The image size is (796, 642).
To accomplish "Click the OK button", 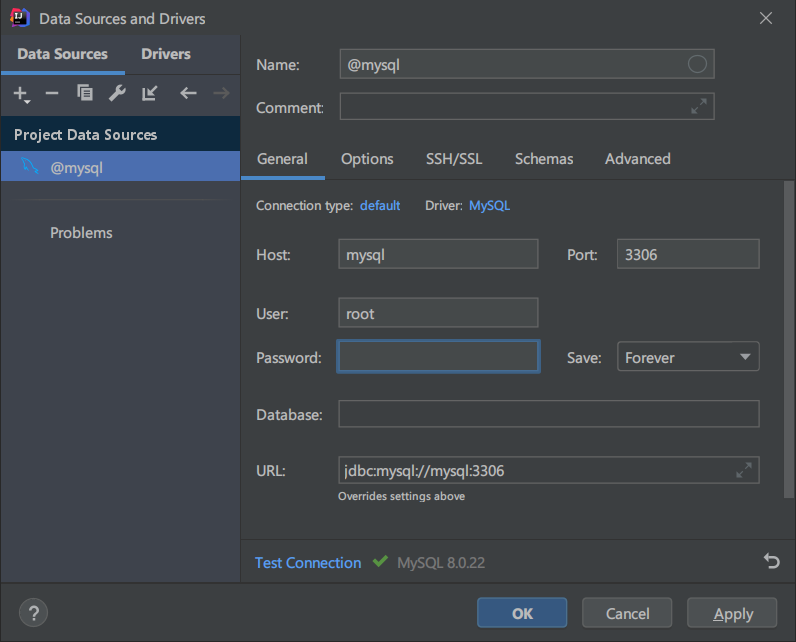I will [522, 613].
